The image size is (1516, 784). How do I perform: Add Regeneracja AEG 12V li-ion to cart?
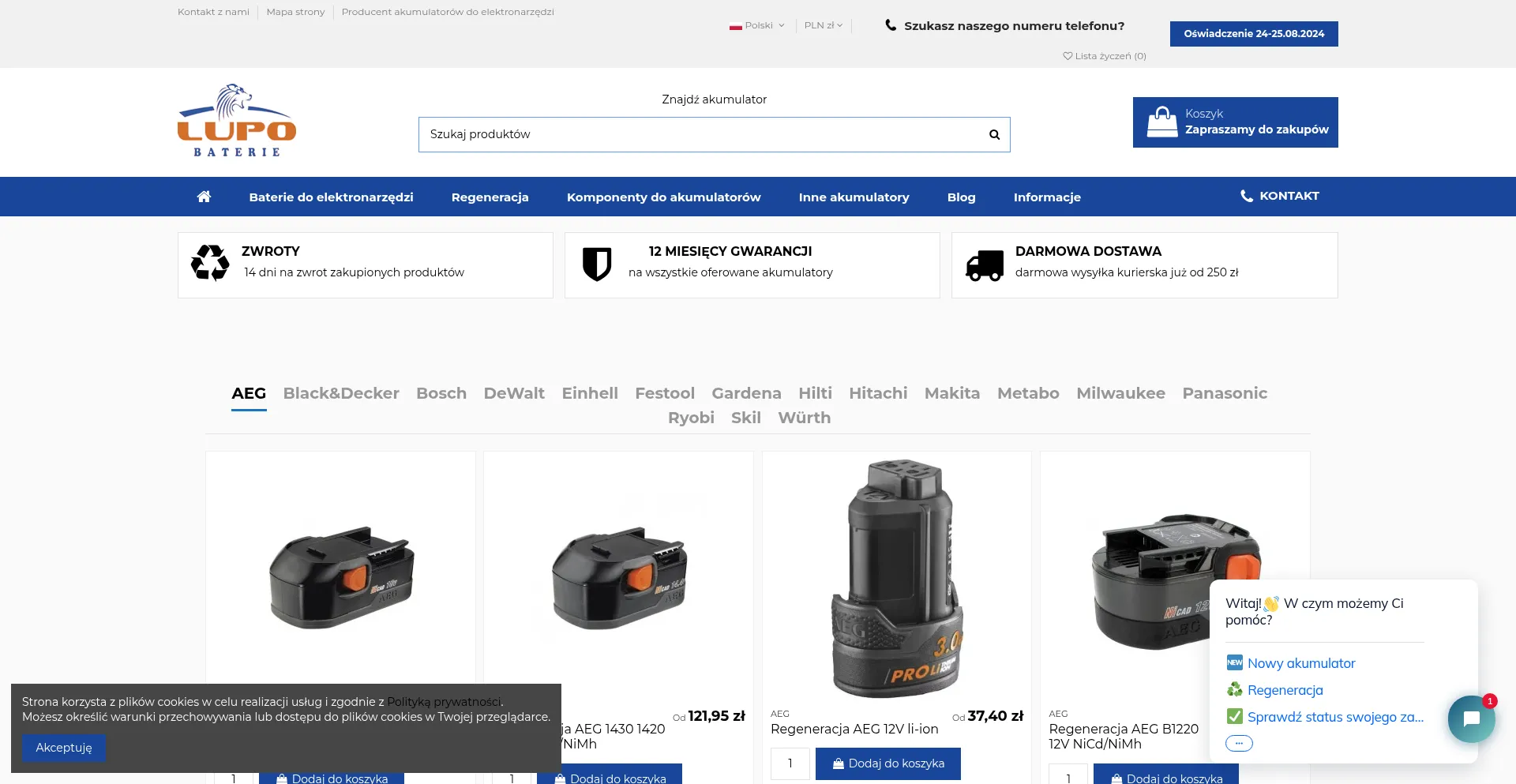[x=888, y=763]
